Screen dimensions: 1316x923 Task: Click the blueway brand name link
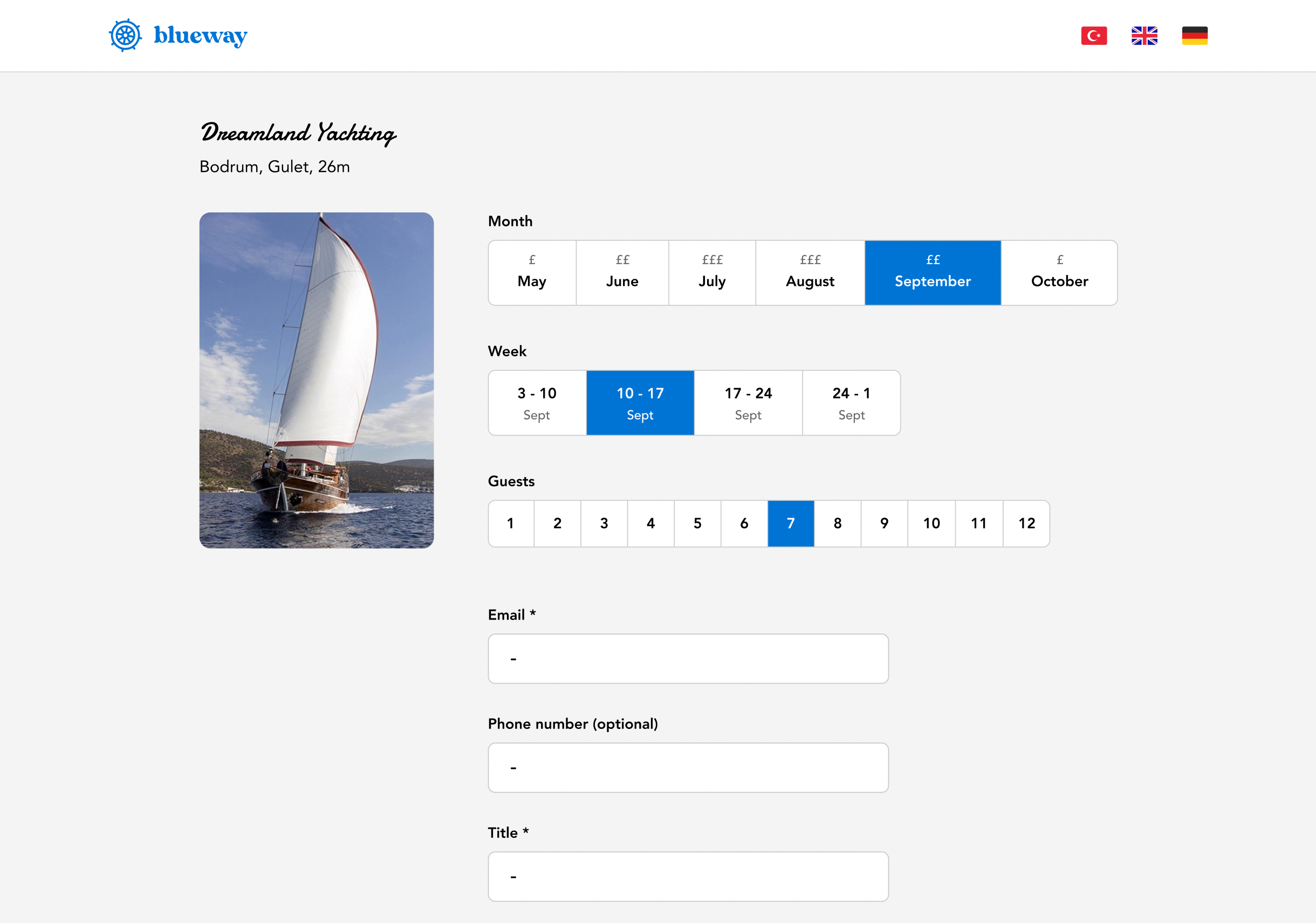200,36
